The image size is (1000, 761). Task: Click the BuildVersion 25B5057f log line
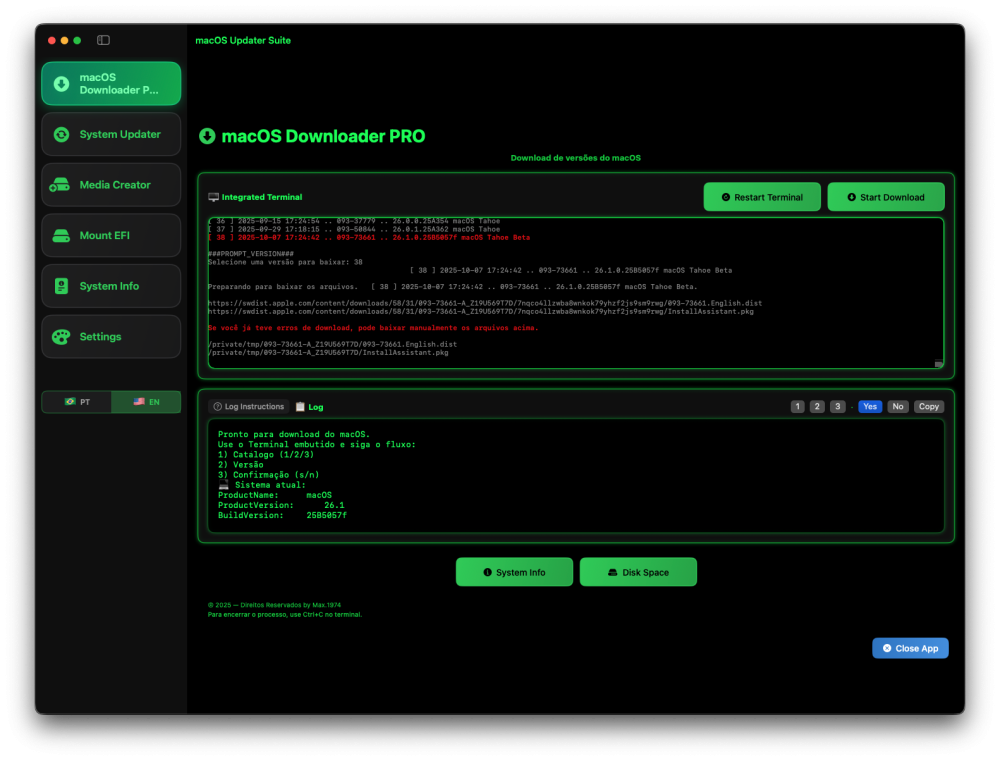click(283, 515)
